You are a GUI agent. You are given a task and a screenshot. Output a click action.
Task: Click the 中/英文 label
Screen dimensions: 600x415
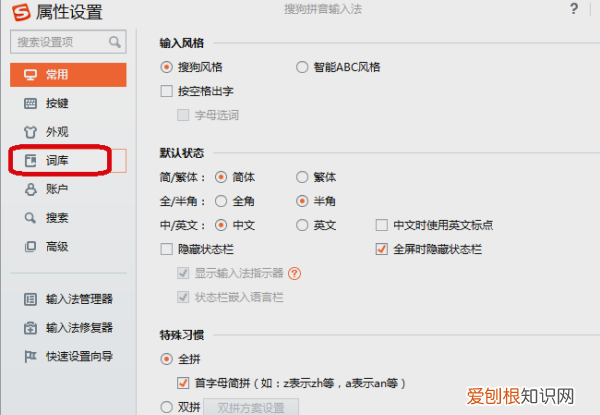pyautogui.click(x=182, y=225)
